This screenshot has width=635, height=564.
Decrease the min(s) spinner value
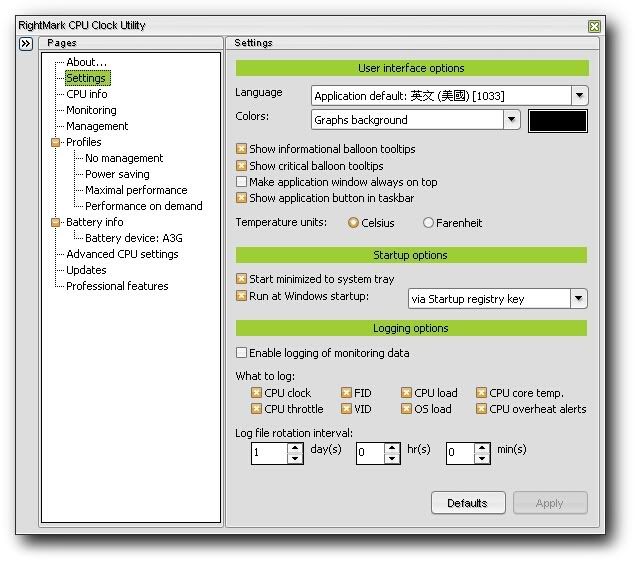(482, 458)
